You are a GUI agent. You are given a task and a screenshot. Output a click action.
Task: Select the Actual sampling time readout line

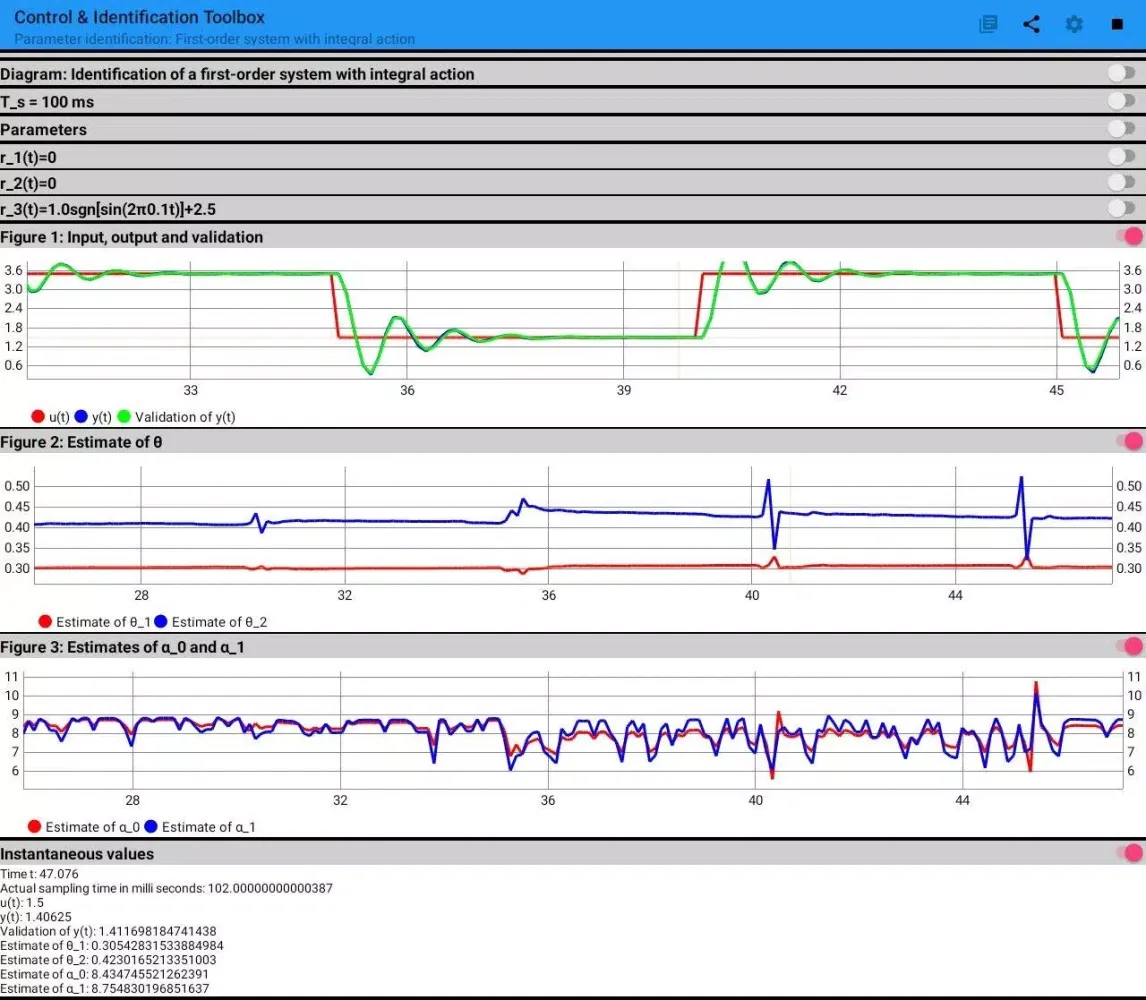(x=167, y=888)
